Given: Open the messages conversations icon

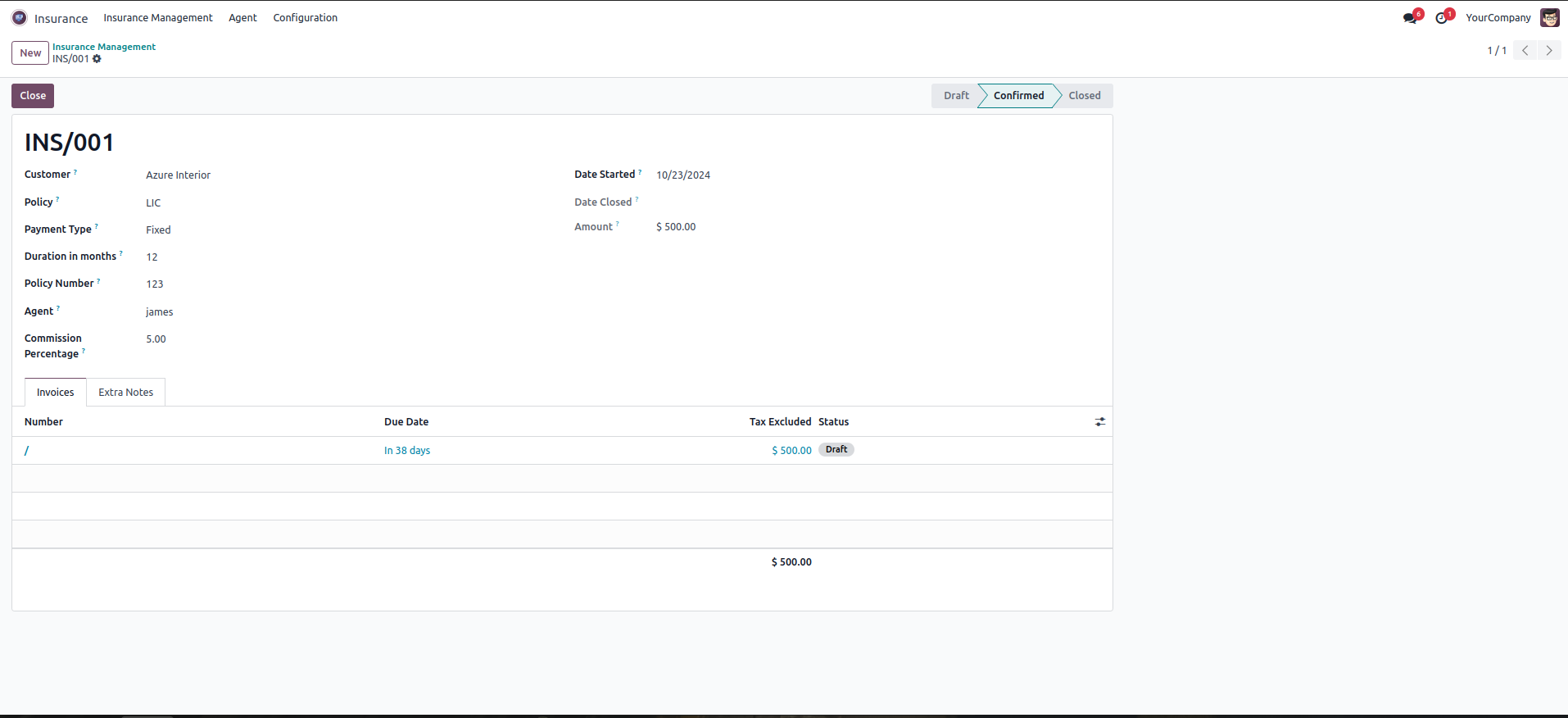Looking at the screenshot, I should point(1410,17).
